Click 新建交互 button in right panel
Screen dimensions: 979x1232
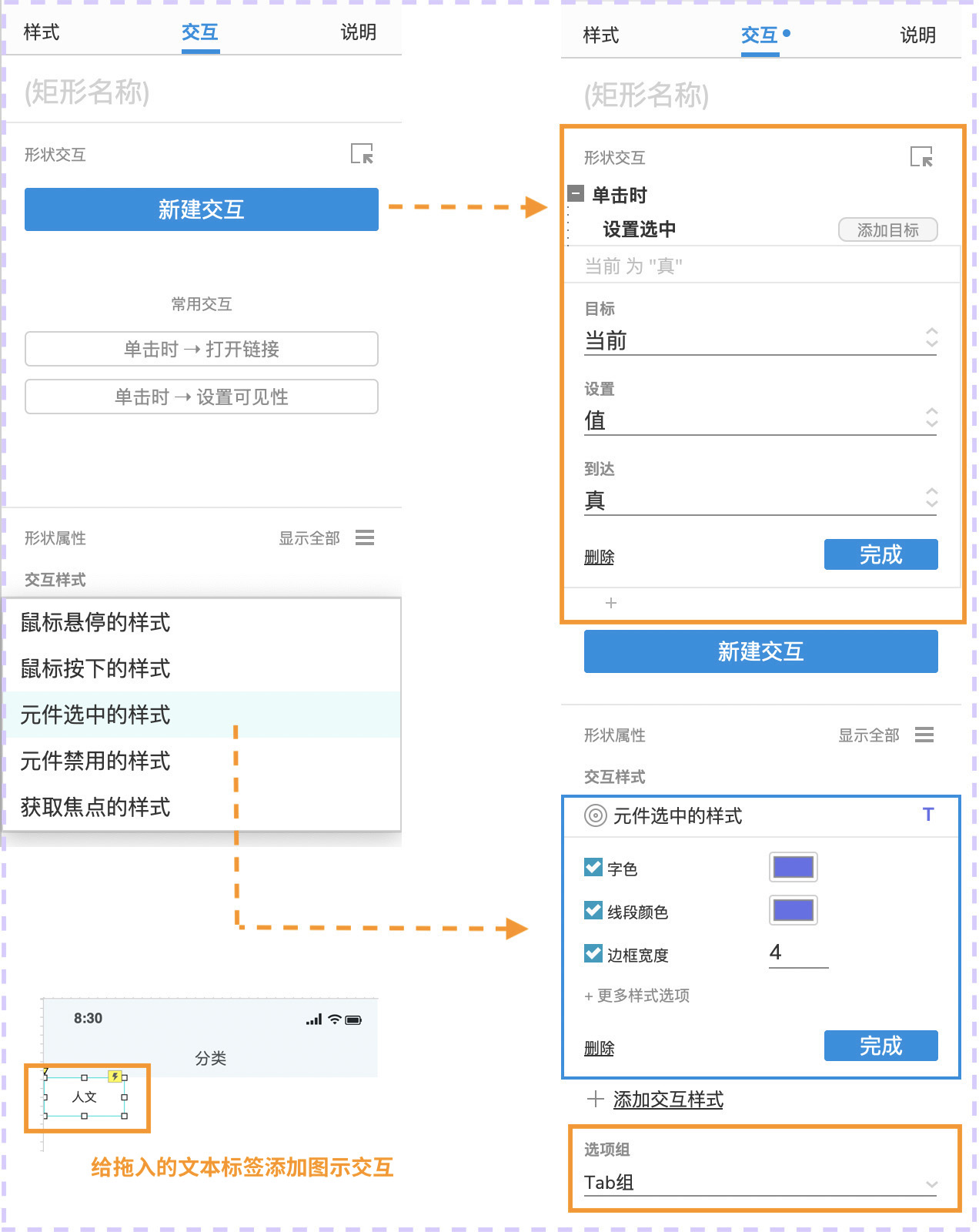[761, 651]
